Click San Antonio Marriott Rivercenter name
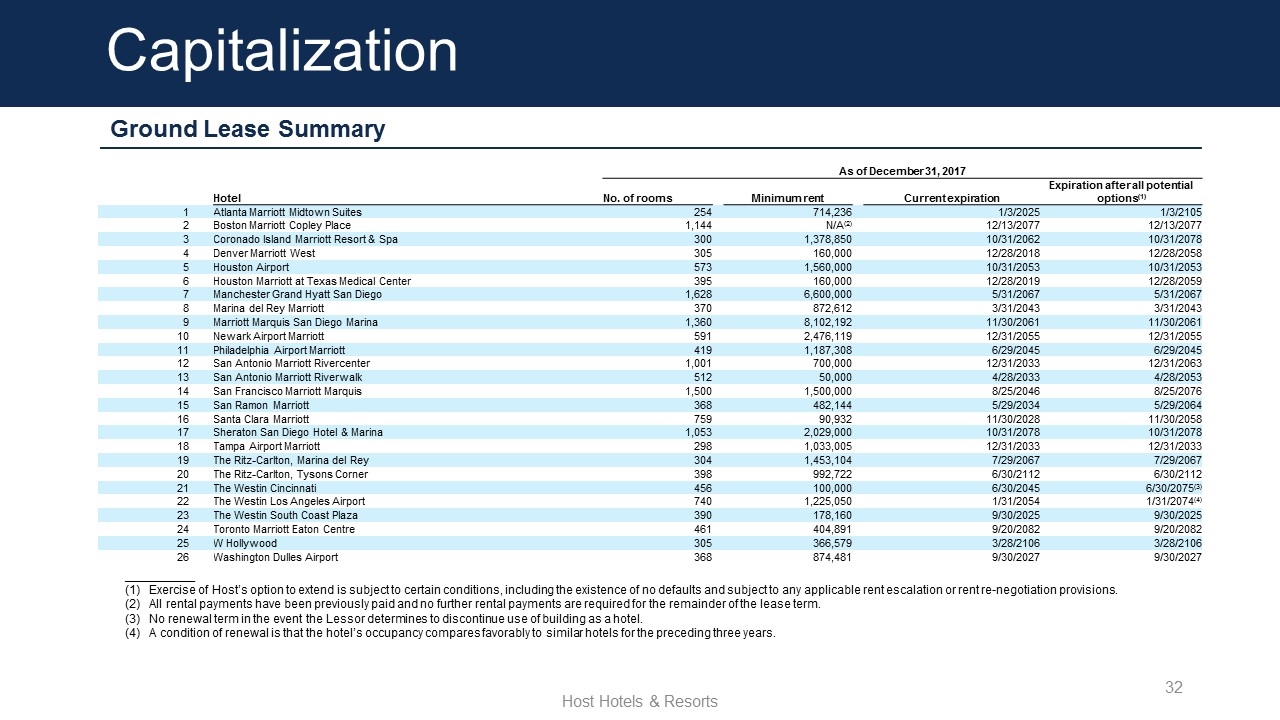 coord(291,364)
